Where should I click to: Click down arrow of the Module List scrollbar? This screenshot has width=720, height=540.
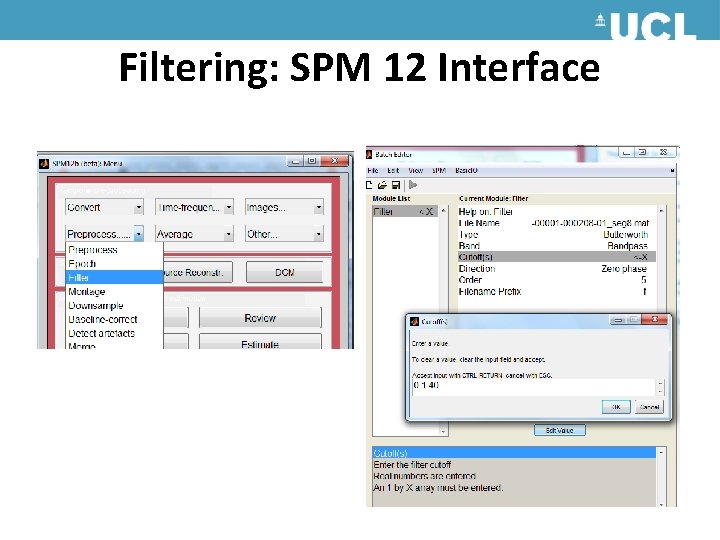[x=443, y=431]
